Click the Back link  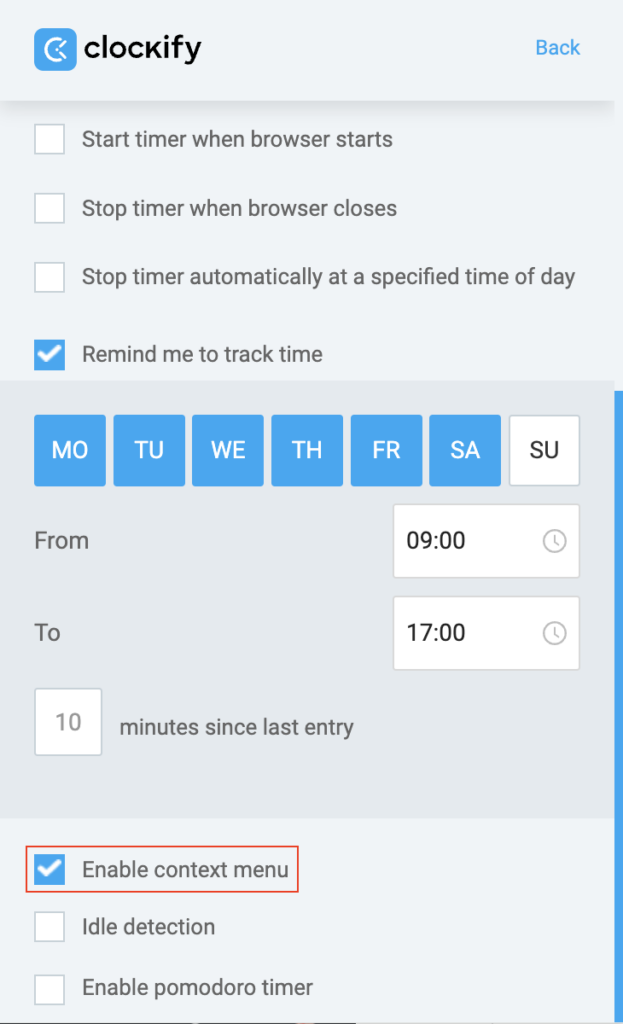557,48
